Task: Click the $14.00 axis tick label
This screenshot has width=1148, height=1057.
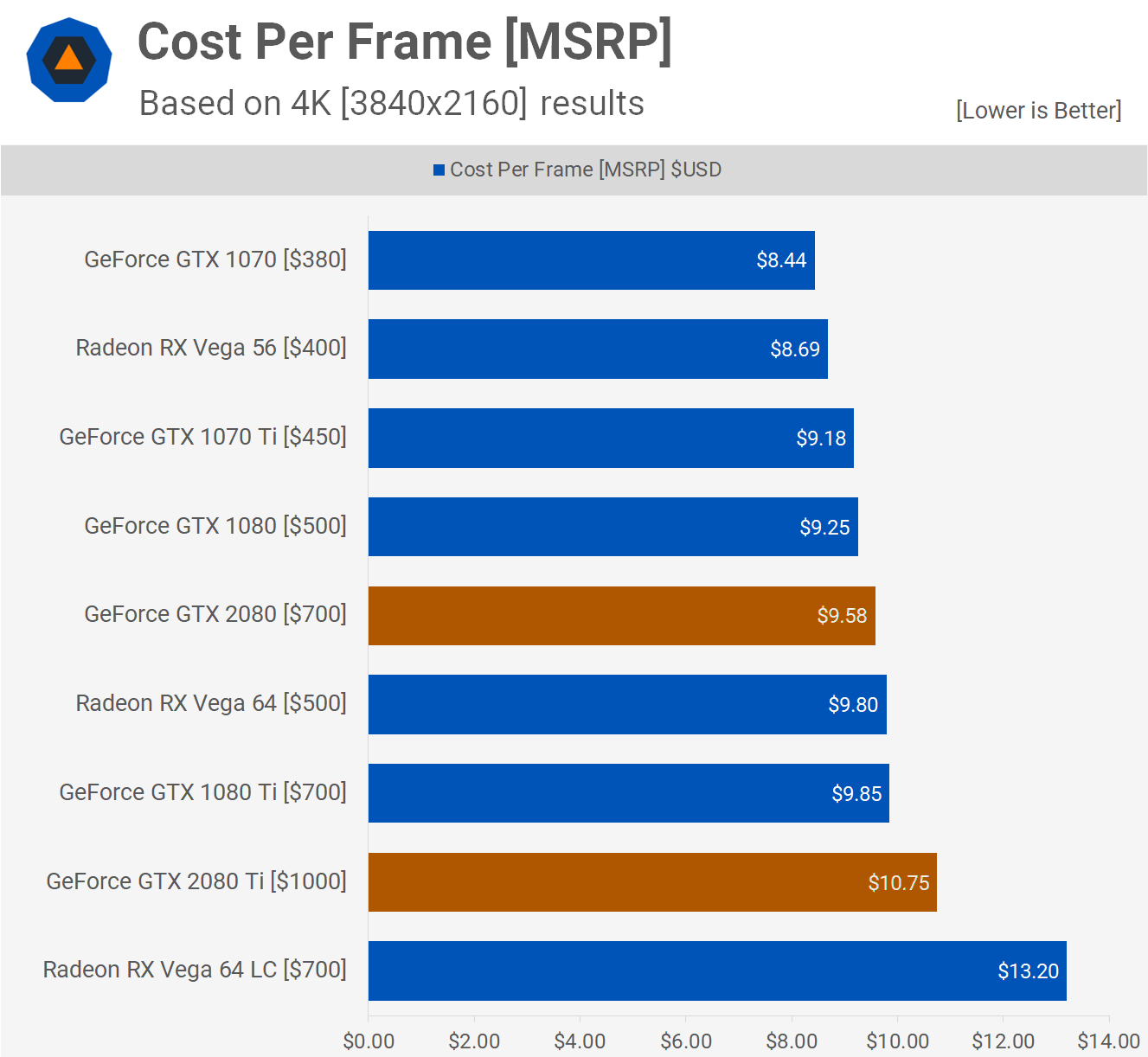Action: click(x=1109, y=1041)
